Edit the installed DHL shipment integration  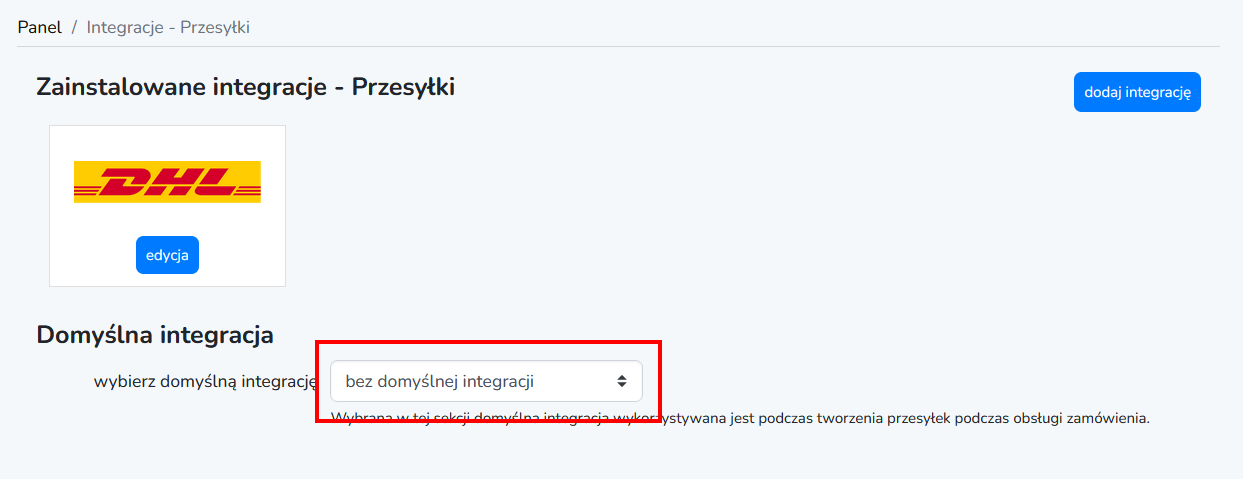(167, 255)
